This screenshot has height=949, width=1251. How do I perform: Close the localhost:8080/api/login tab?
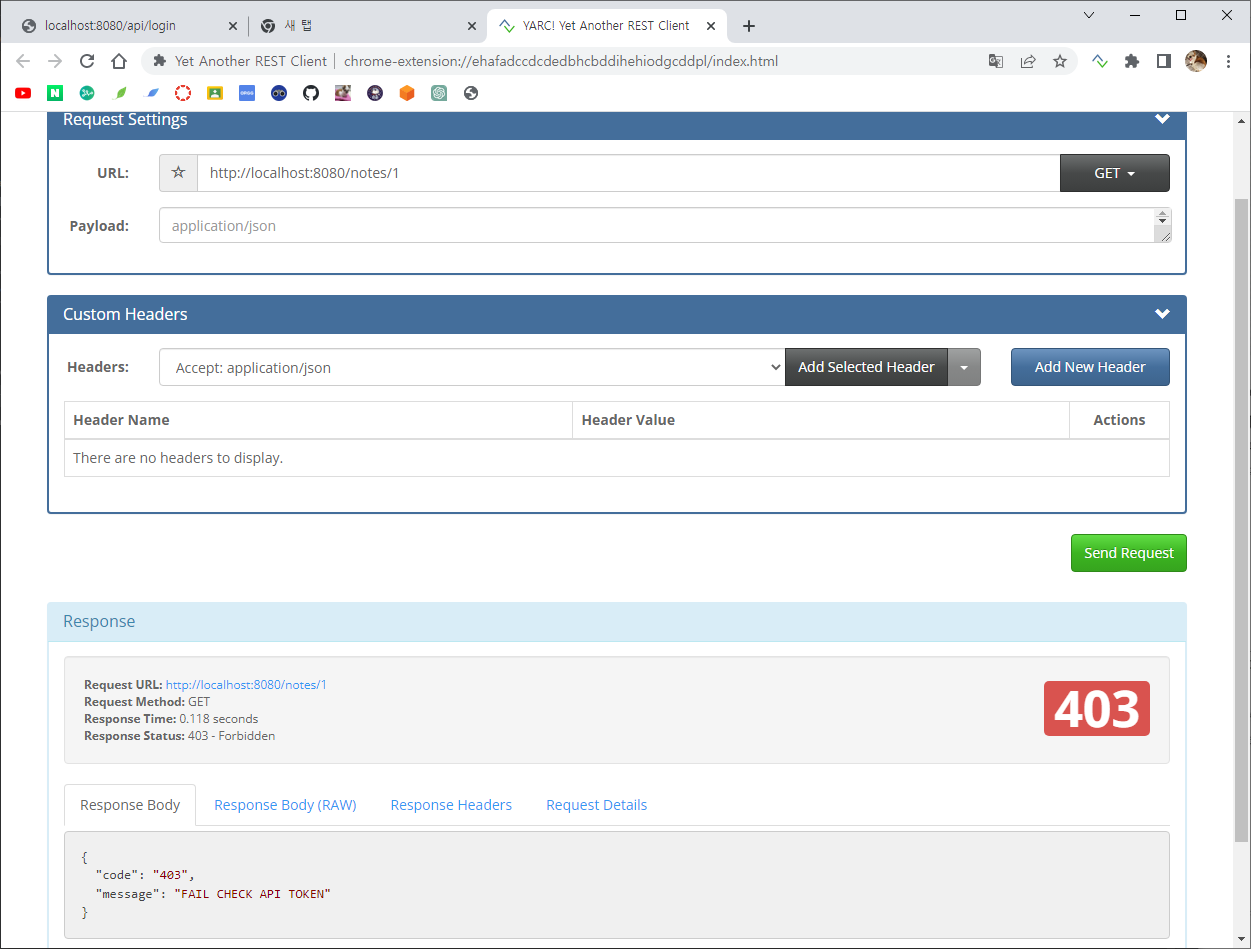click(234, 26)
